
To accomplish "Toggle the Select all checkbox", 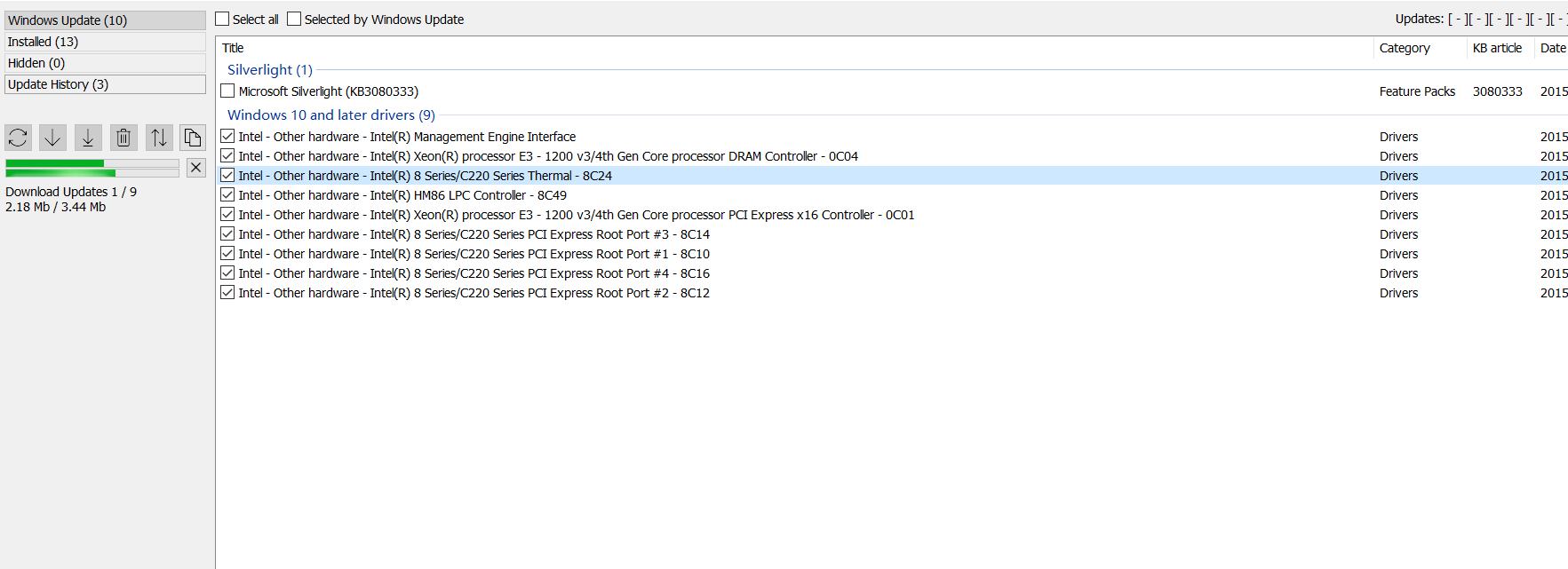I will (222, 19).
